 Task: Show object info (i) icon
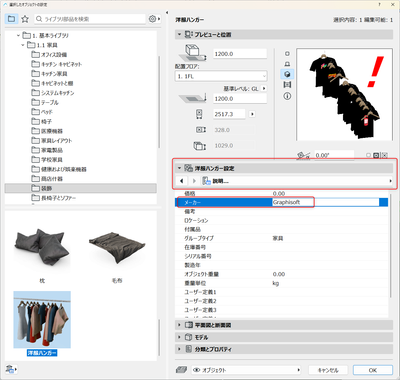pyautogui.click(x=287, y=96)
